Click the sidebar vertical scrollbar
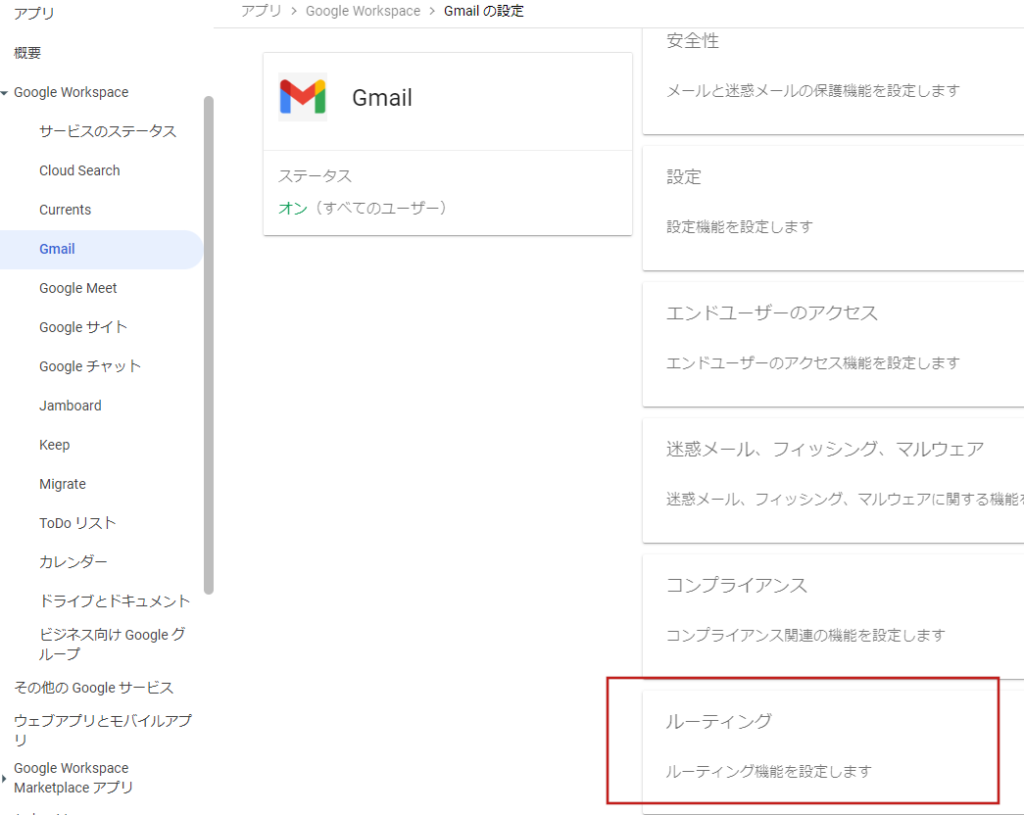Screen dimensions: 1024x815 (x=208, y=345)
